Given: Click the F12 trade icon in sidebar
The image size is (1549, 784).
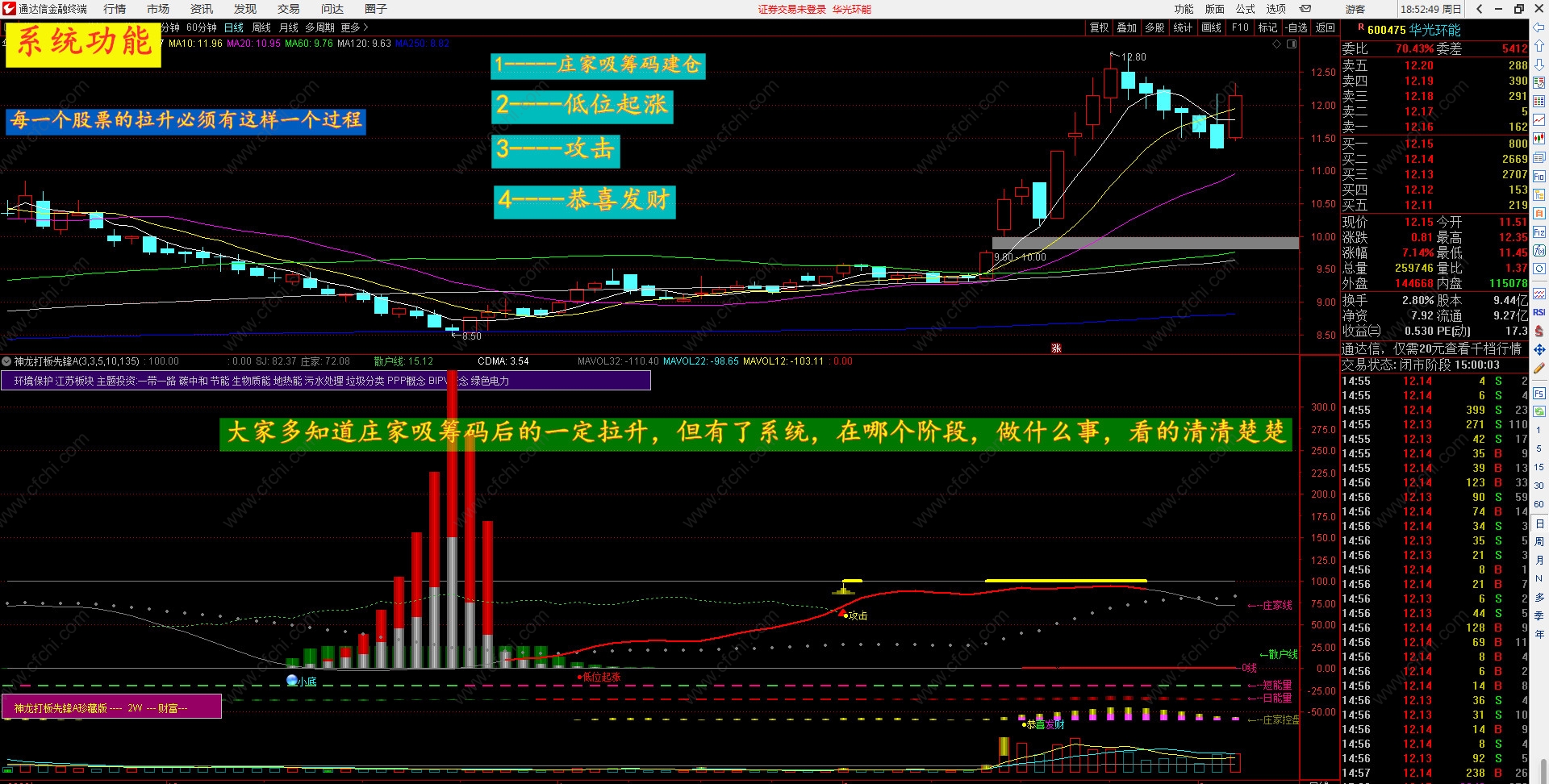Looking at the screenshot, I should pyautogui.click(x=1539, y=232).
